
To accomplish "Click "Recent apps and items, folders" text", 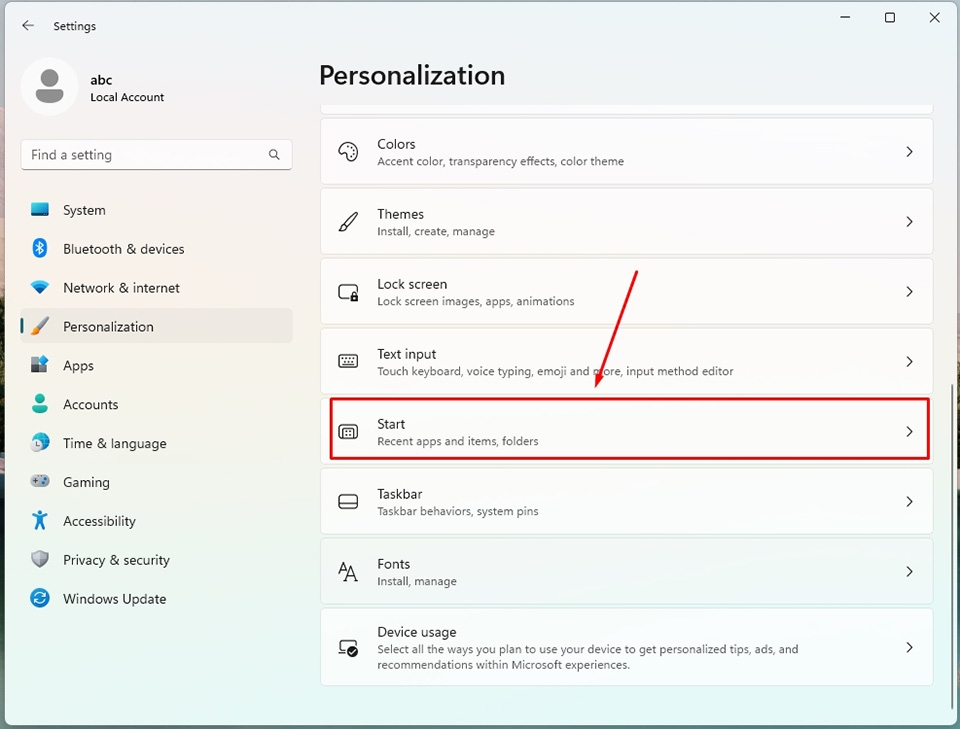I will click(x=458, y=441).
